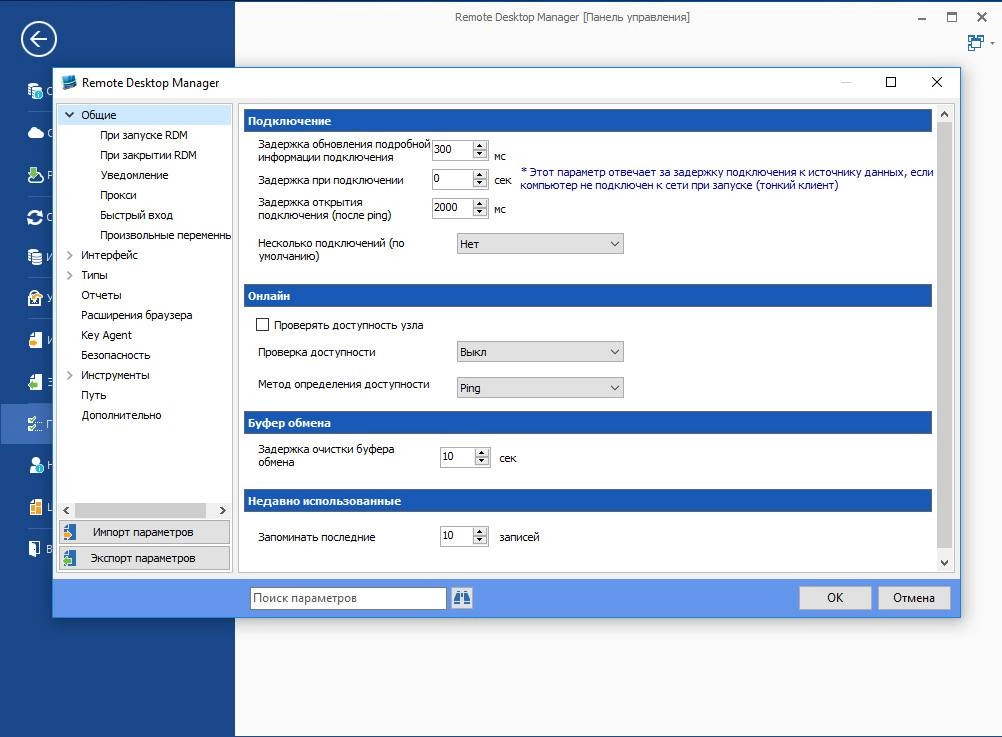The height and width of the screenshot is (737, 1002).
Task: Enable Проверять доступность узла checkbox
Action: pos(262,325)
